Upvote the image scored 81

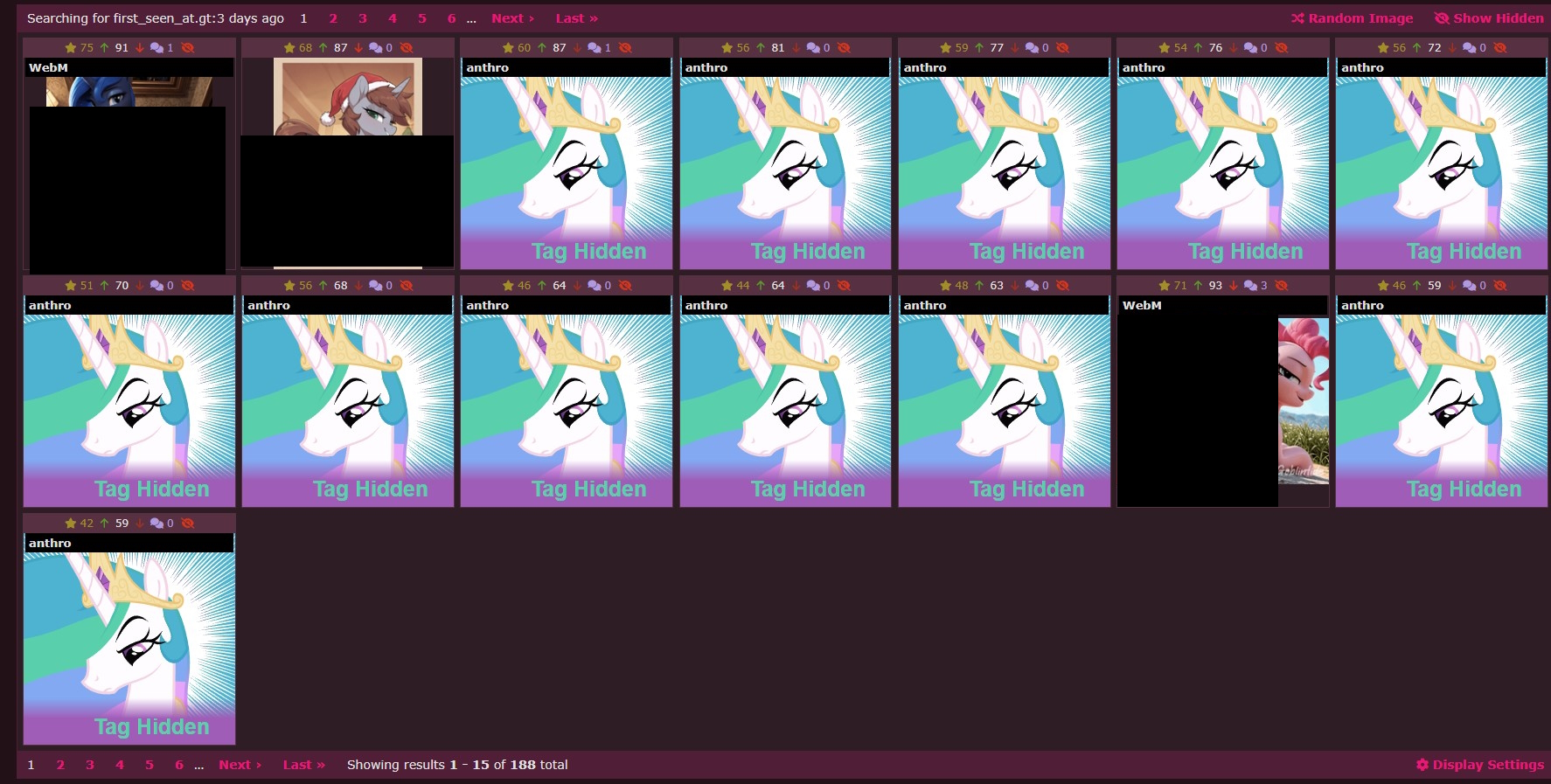click(x=761, y=48)
